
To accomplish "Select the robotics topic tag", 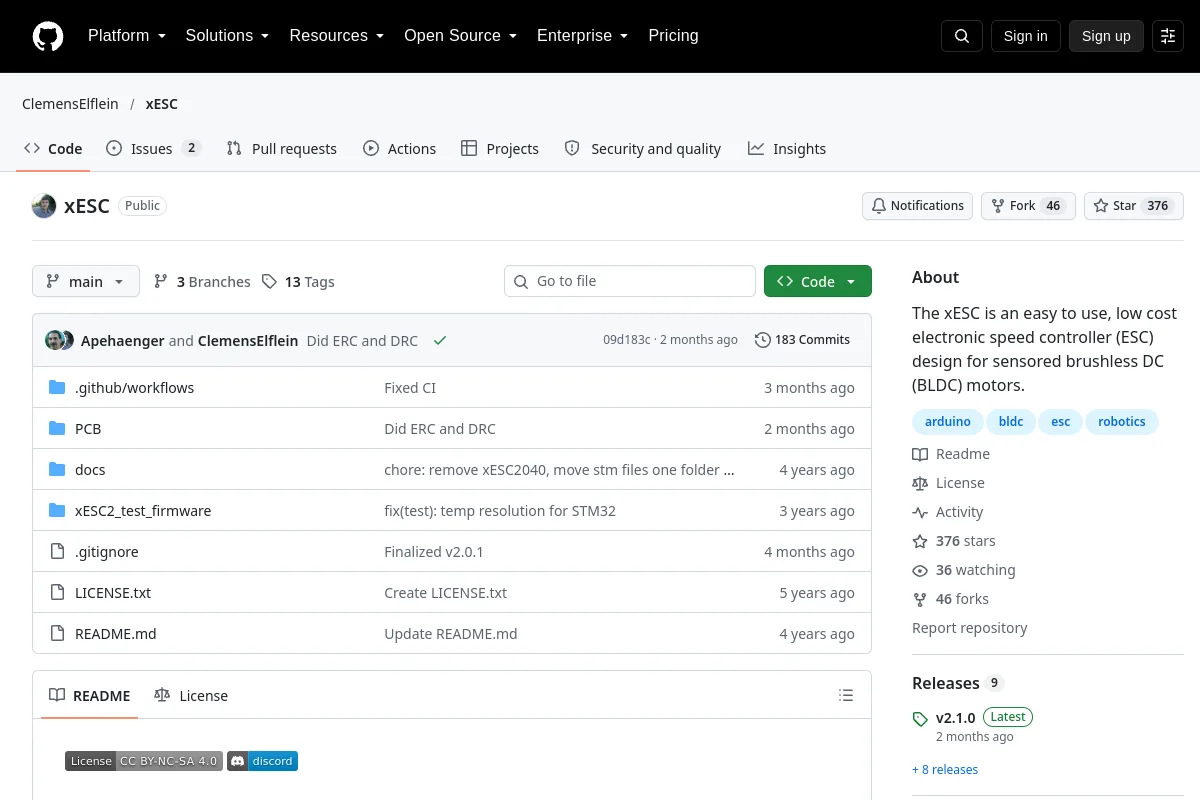I will [x=1122, y=422].
